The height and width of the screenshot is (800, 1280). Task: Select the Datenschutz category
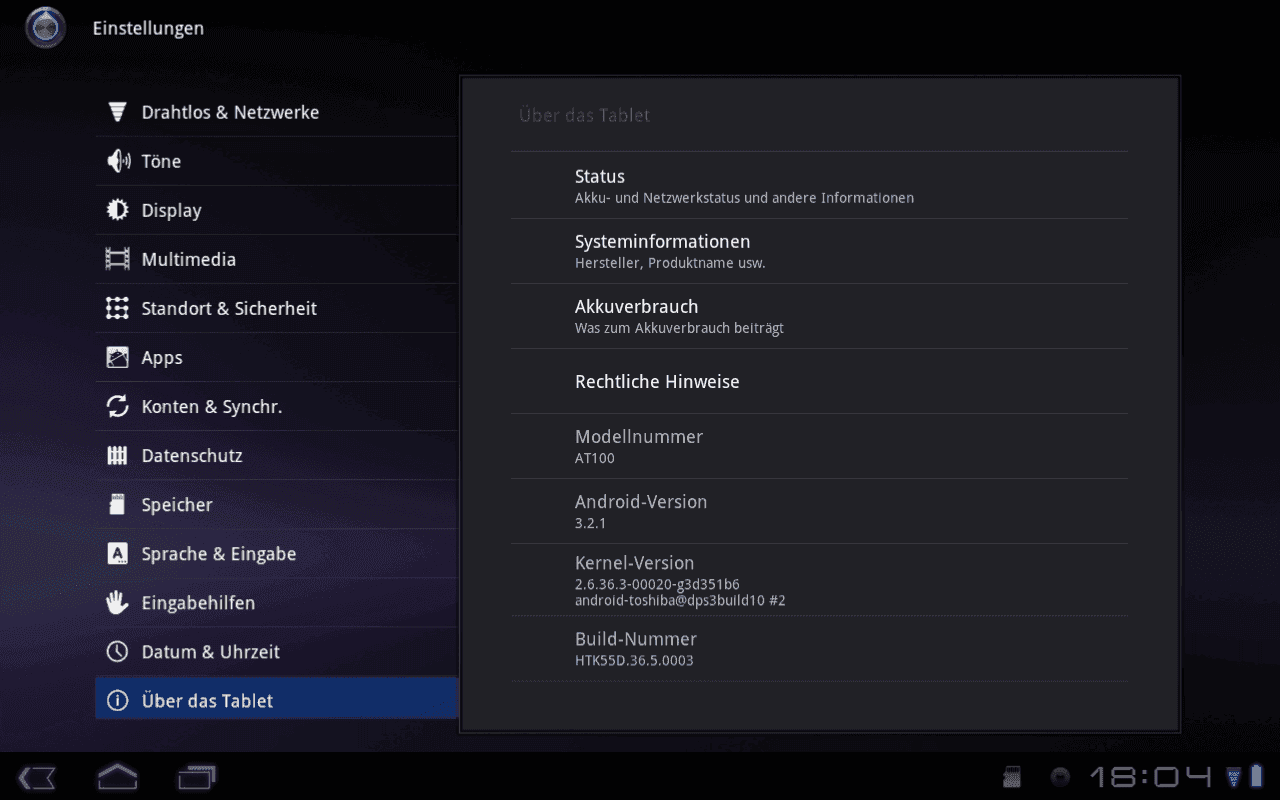(x=277, y=455)
